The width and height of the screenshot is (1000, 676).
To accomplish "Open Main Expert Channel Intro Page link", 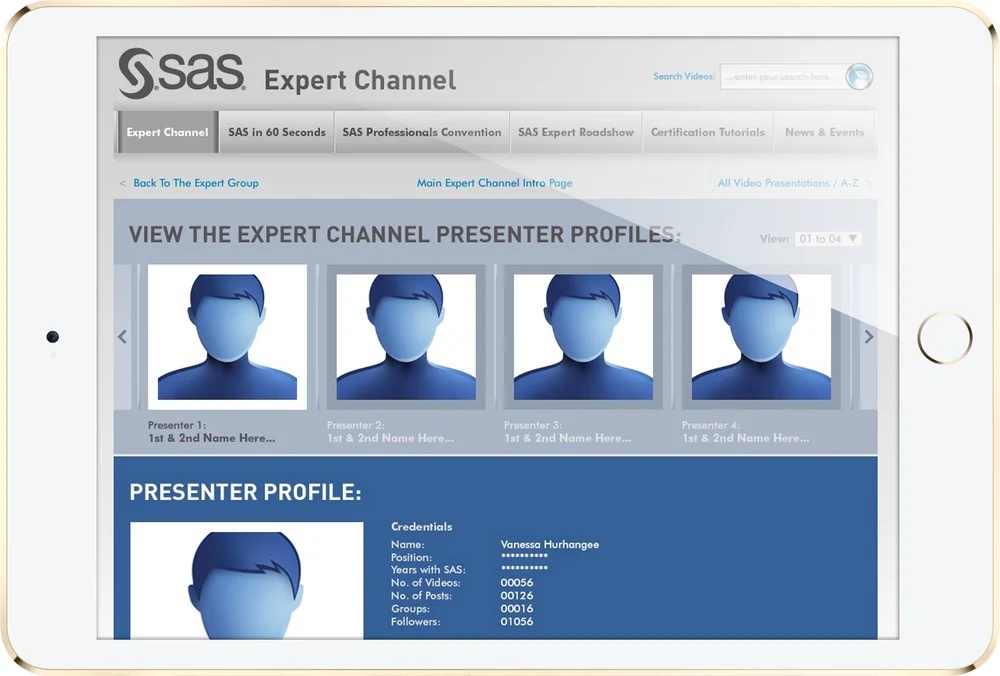I will (x=494, y=183).
